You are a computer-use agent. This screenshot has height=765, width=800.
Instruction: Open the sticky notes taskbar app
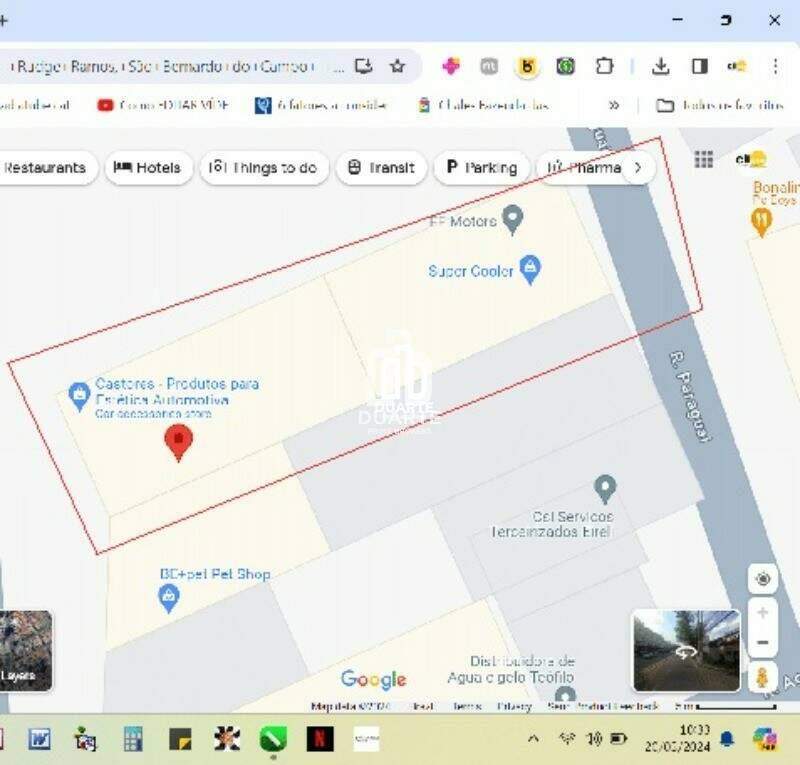click(180, 739)
